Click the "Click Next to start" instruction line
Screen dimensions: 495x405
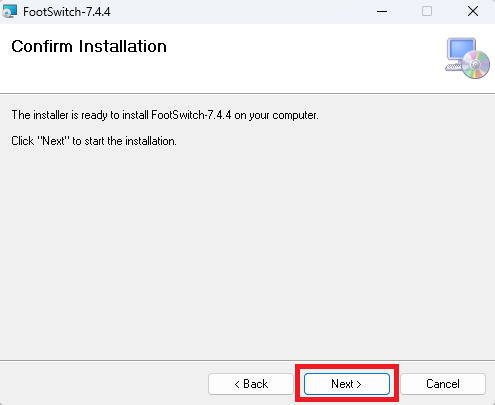coord(94,141)
